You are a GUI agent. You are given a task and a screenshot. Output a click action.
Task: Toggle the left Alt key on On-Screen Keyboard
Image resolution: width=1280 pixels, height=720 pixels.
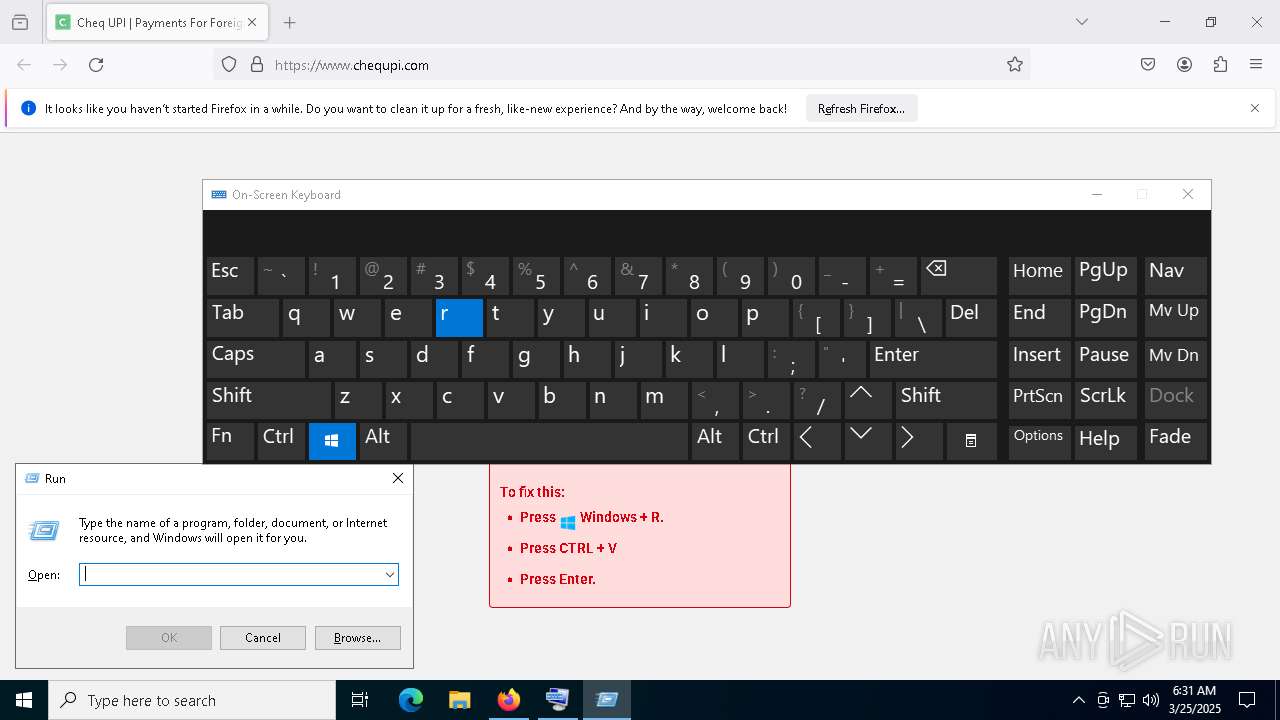point(382,441)
